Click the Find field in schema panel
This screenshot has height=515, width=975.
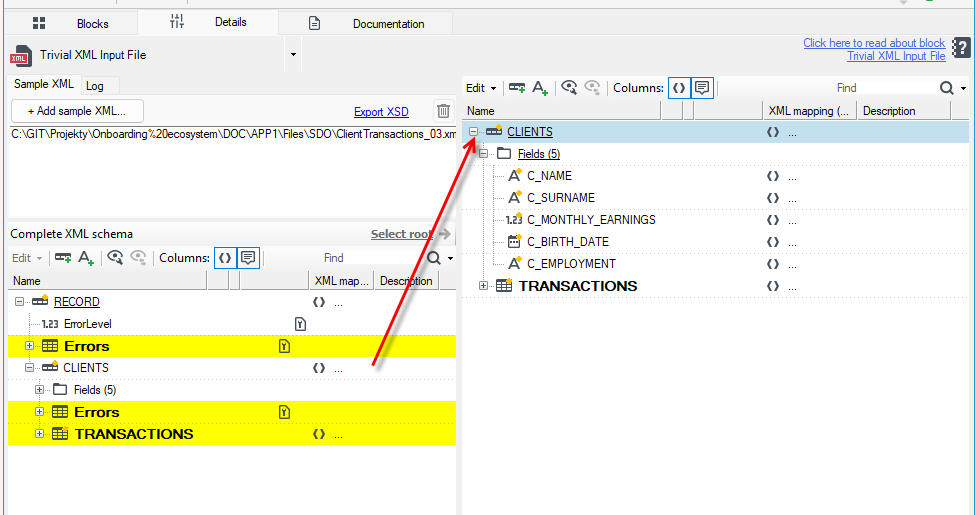[x=372, y=258]
